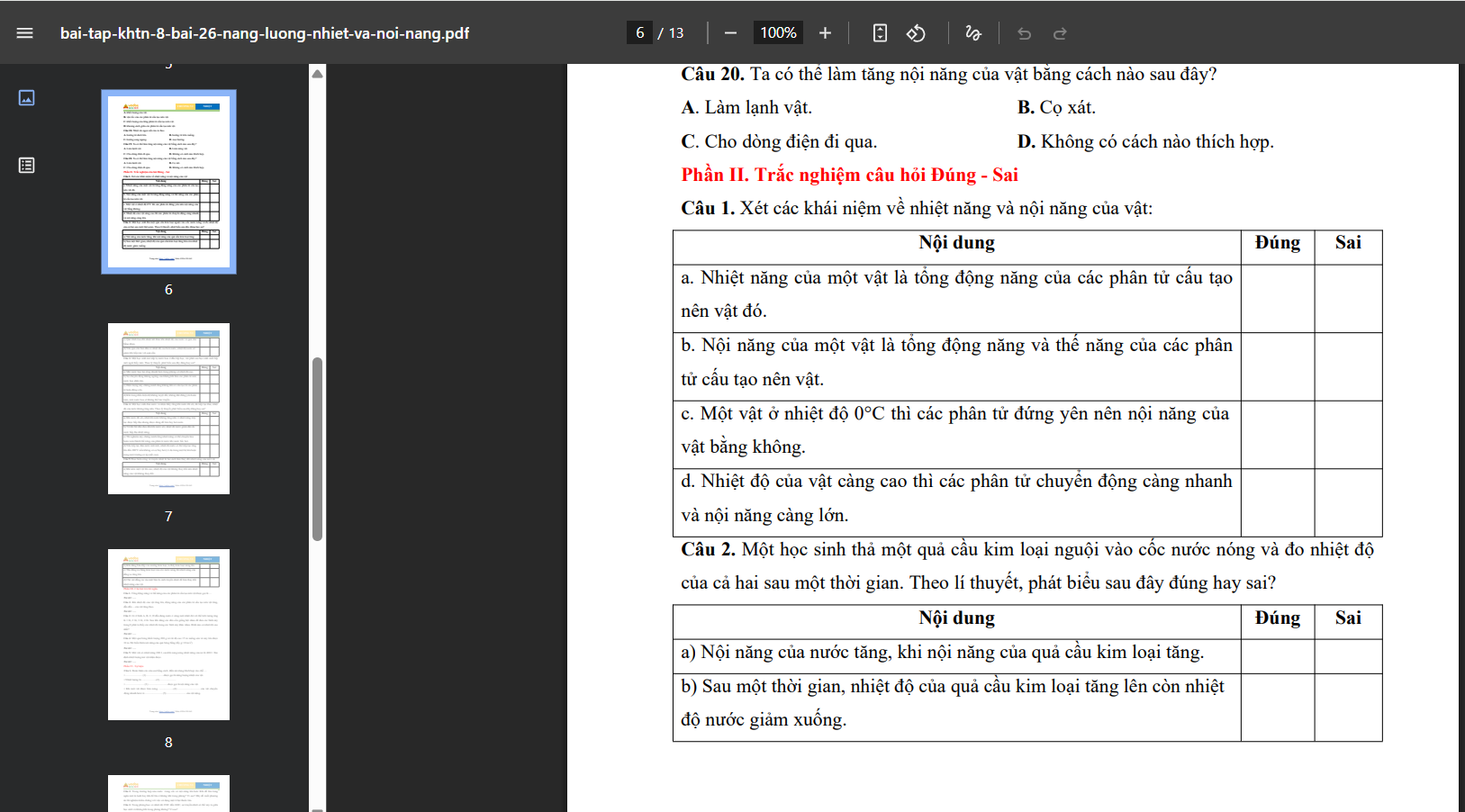Click answer 'A. Làm lạnh vật.'

click(746, 107)
